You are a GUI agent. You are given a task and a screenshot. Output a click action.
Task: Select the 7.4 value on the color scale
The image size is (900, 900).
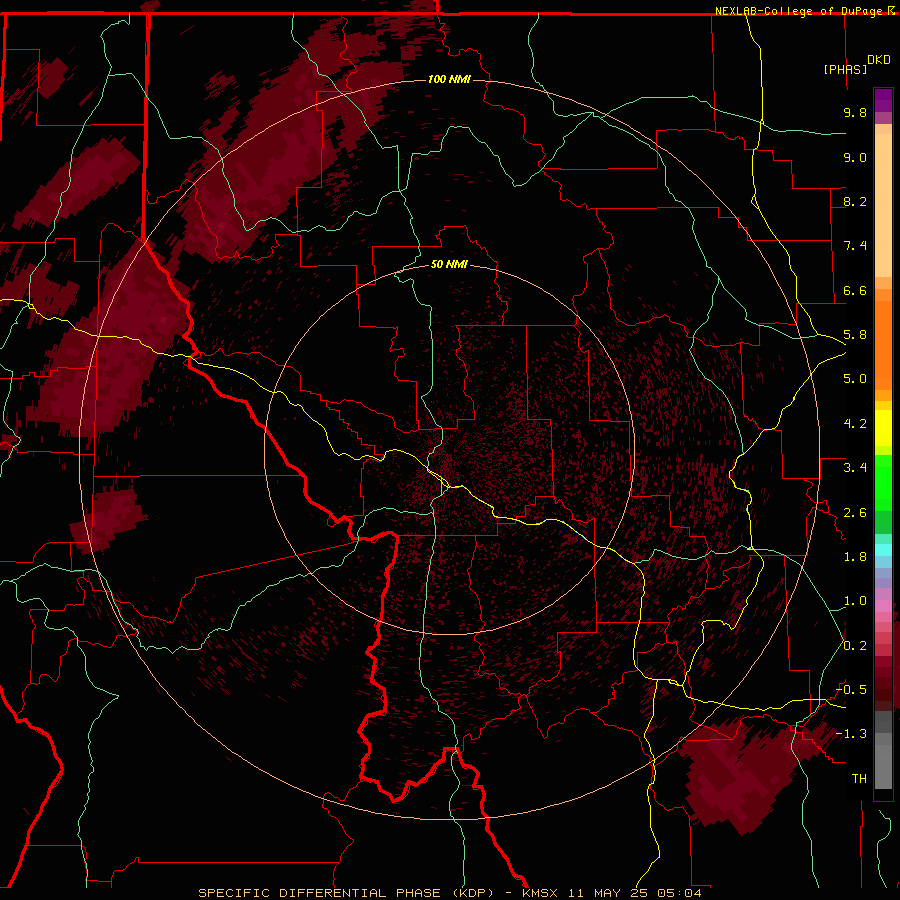click(855, 246)
